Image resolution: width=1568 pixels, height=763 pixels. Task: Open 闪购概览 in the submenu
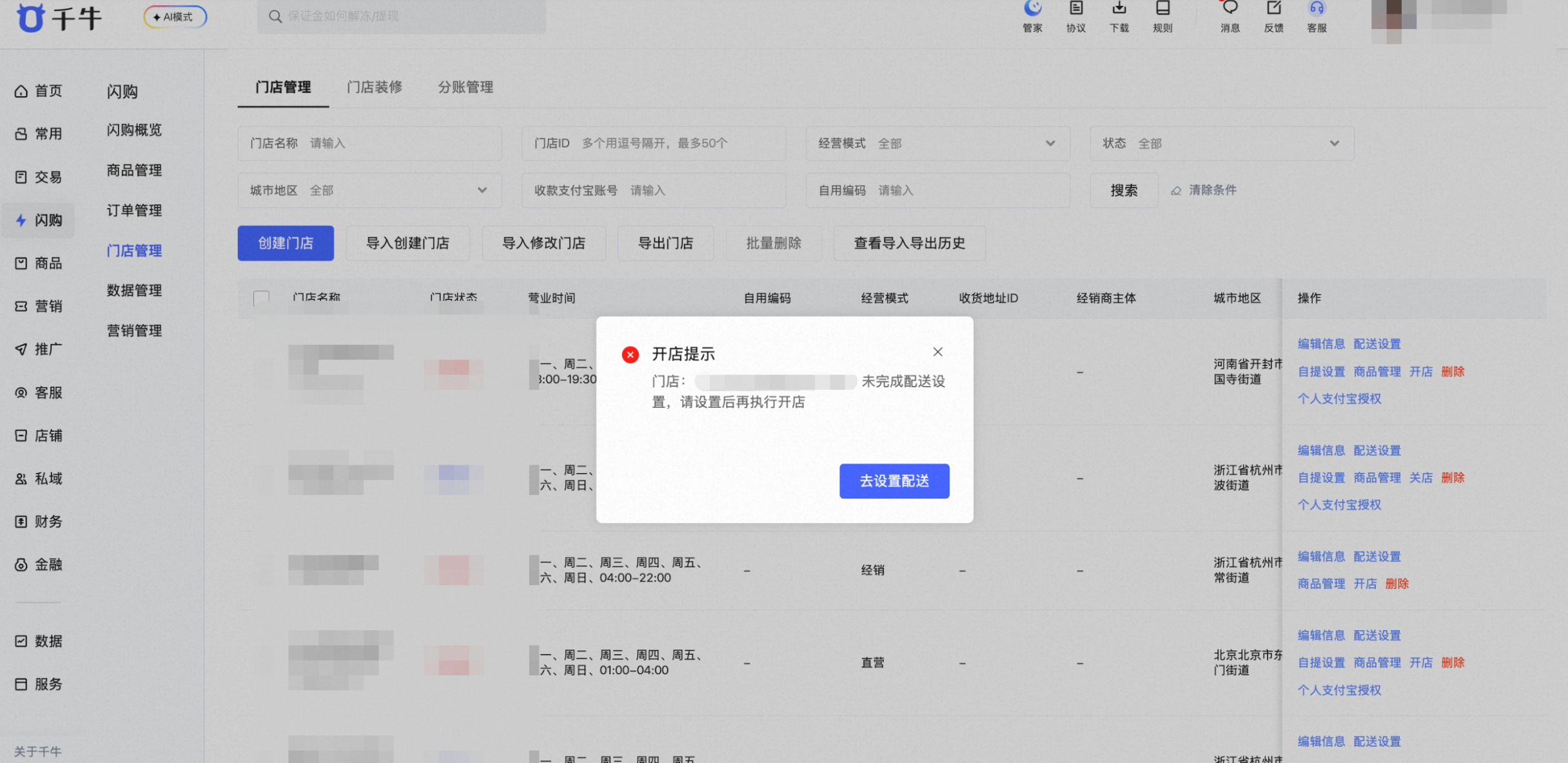click(x=134, y=130)
